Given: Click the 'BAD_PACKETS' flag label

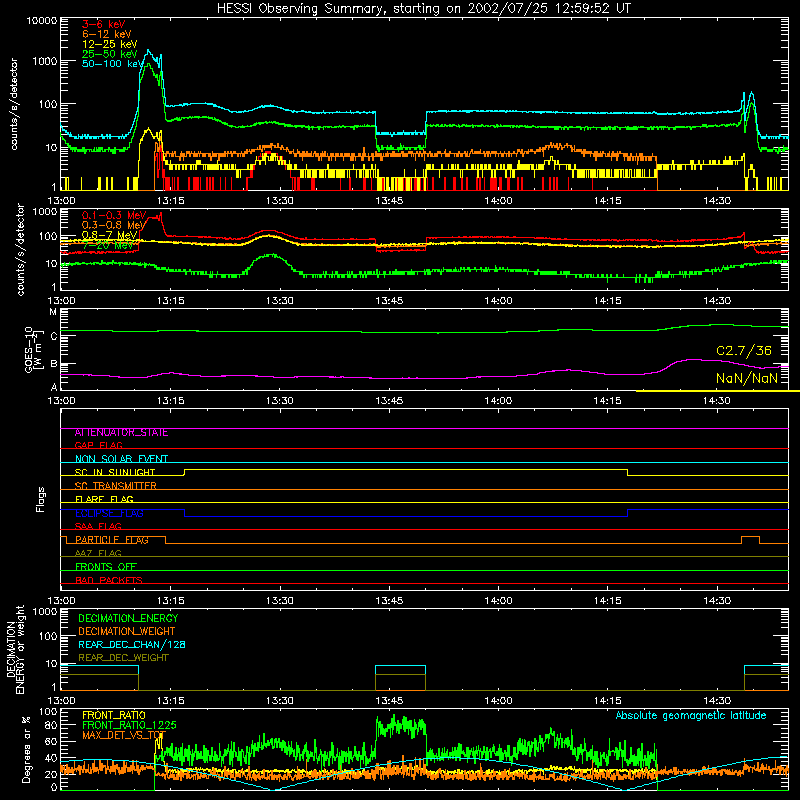Looking at the screenshot, I should (x=109, y=580).
